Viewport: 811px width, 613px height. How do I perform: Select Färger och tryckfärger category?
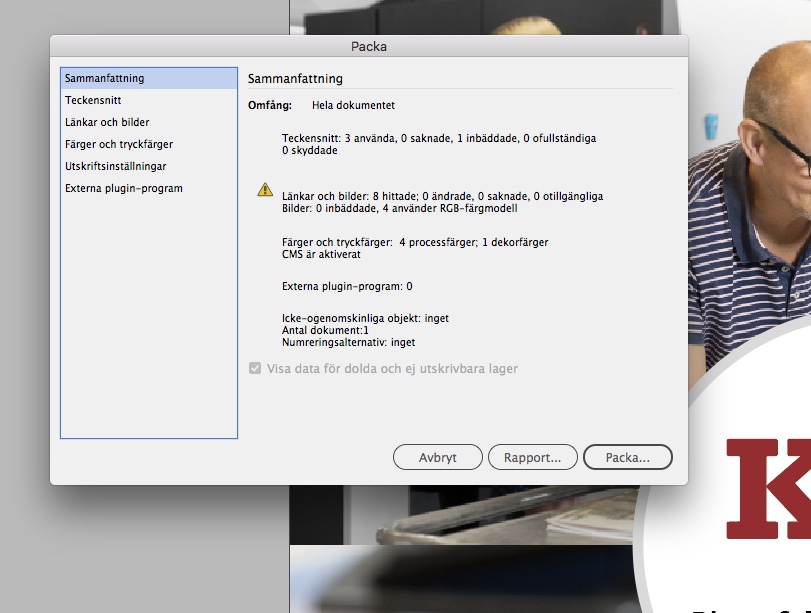coord(149,144)
